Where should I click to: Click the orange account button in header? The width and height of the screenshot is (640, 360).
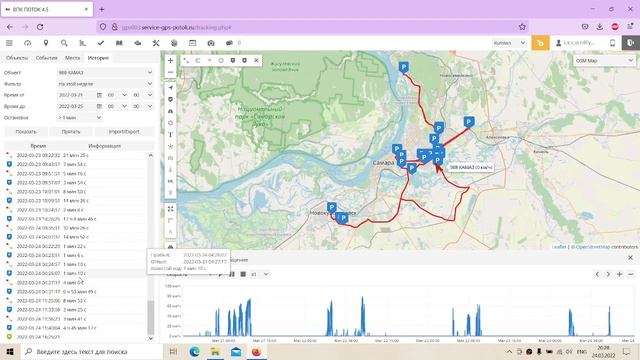(x=540, y=43)
